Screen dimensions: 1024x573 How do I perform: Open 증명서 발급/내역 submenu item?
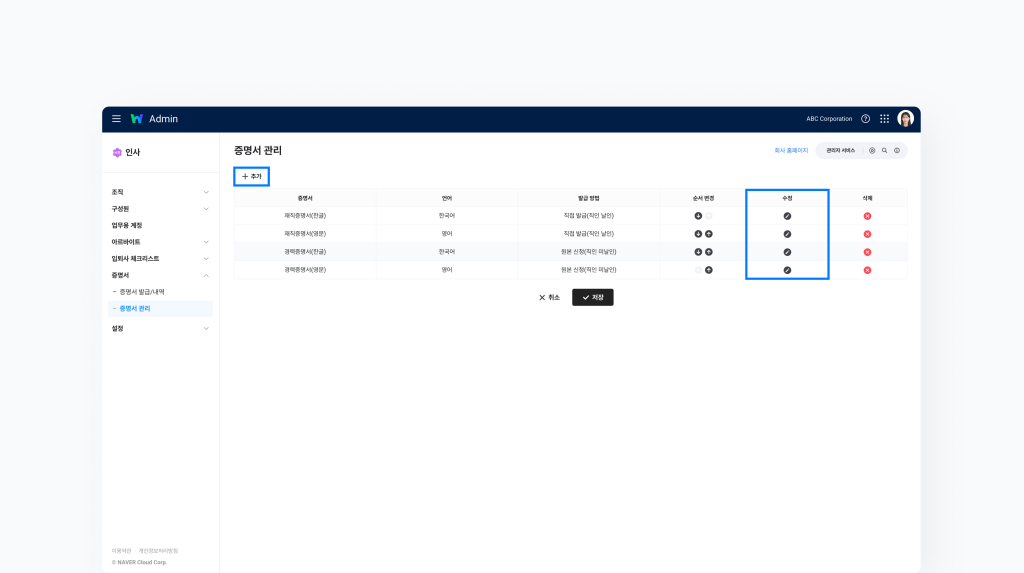[142, 292]
